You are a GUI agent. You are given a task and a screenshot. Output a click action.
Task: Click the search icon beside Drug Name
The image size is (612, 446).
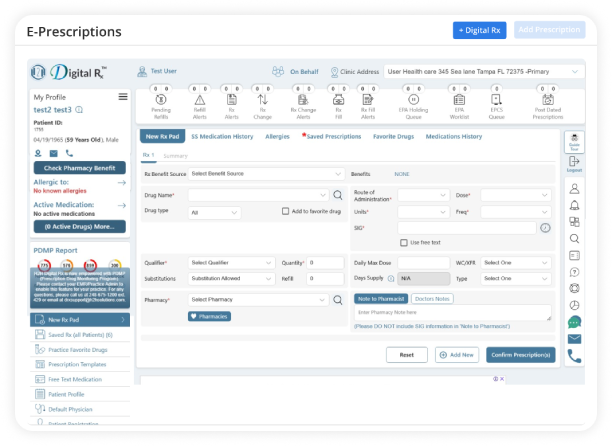(338, 195)
